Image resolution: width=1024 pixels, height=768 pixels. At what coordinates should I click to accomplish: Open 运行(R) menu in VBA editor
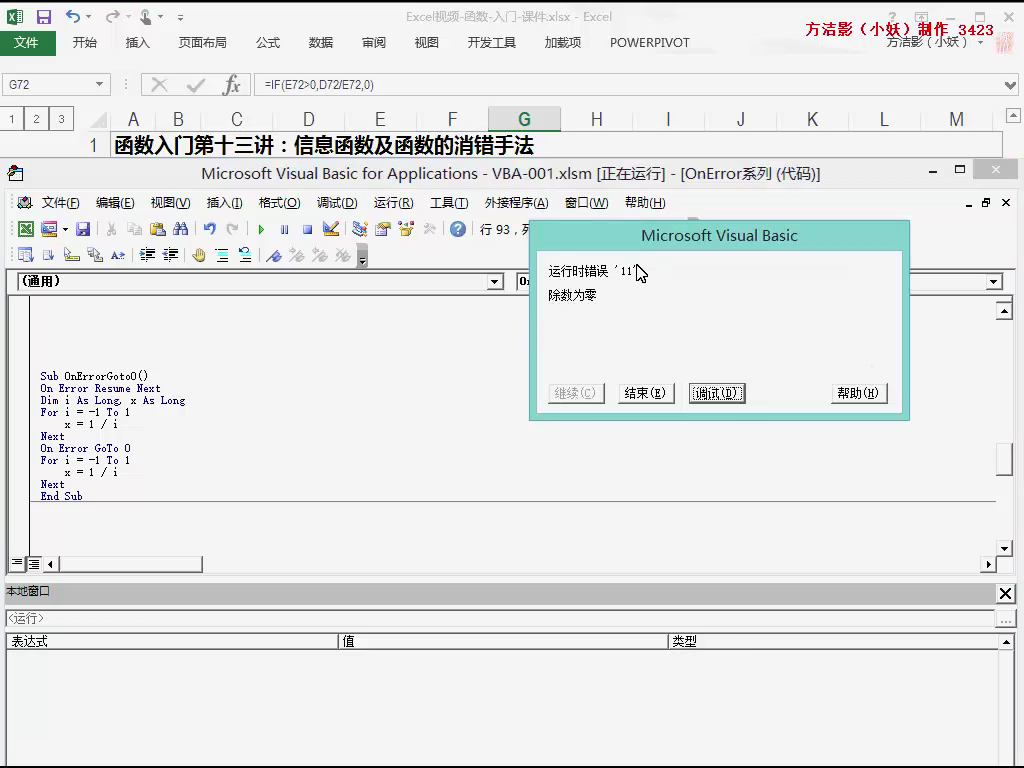coord(393,203)
